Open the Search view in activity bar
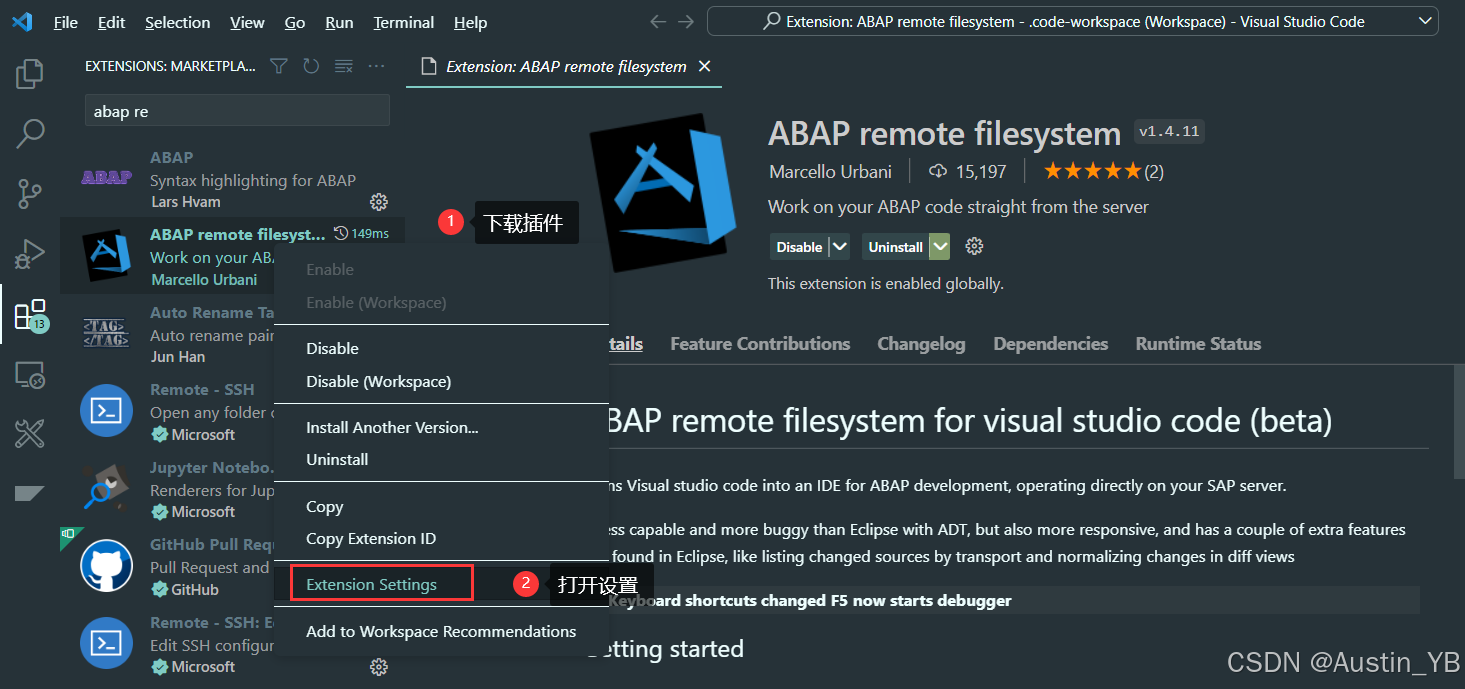 pyautogui.click(x=30, y=134)
